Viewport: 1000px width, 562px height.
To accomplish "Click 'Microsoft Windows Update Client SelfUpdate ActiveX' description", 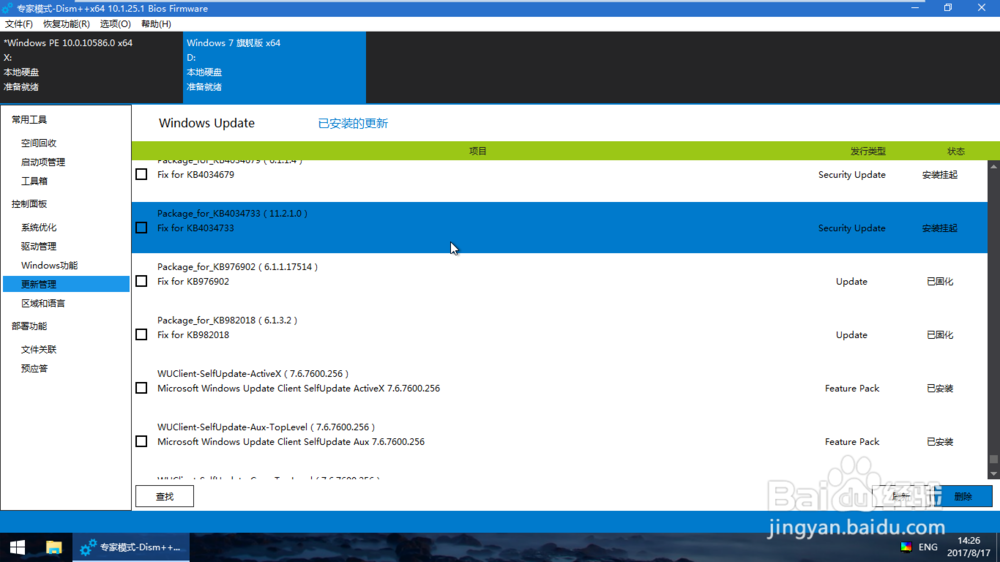I will coord(298,388).
